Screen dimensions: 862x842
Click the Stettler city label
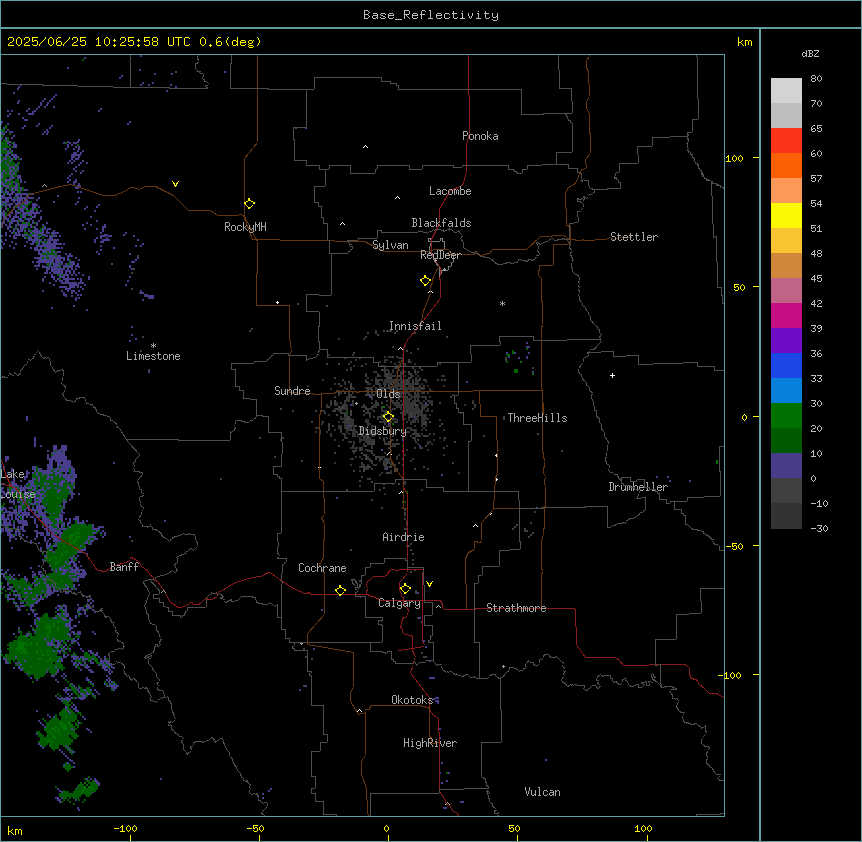tap(633, 237)
